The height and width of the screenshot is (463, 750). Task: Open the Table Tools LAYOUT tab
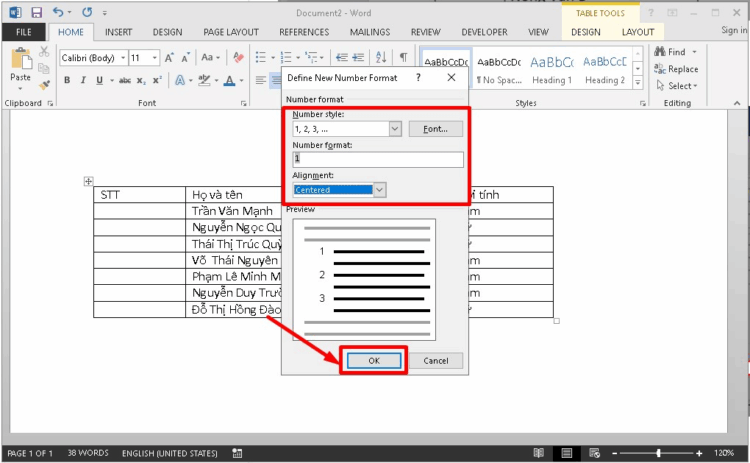point(638,32)
